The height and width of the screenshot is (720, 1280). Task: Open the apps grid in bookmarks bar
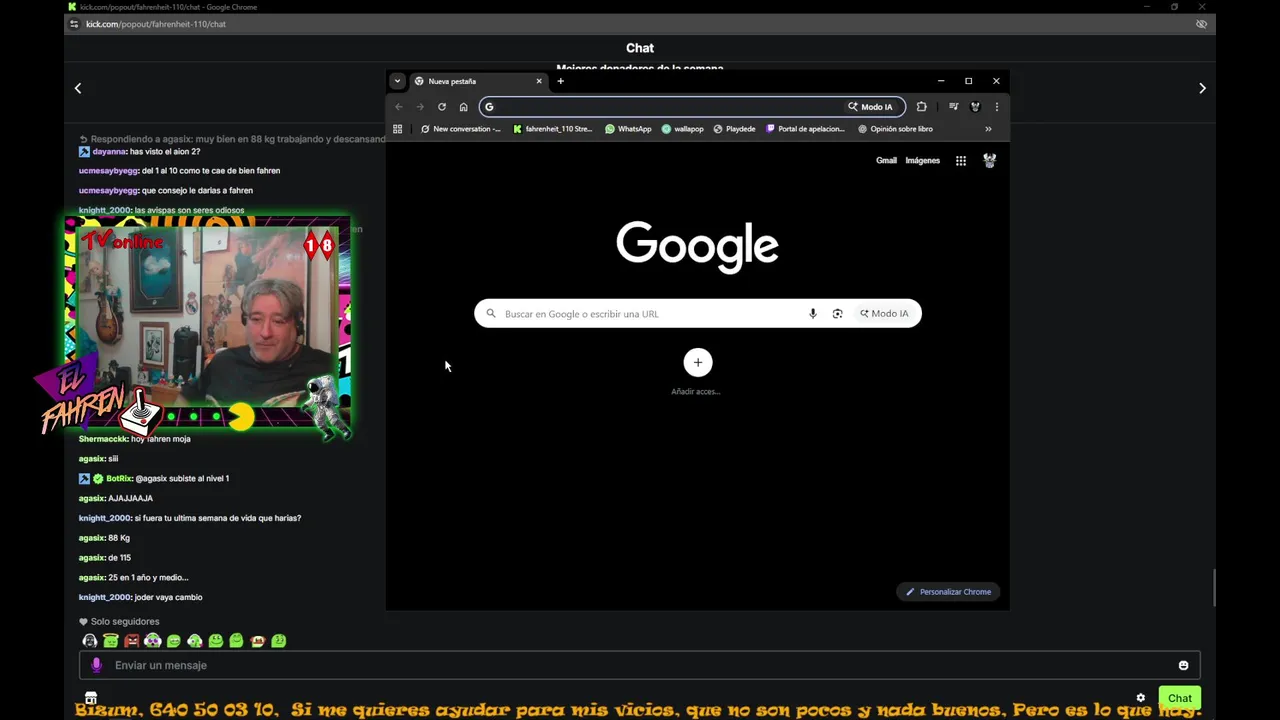398,129
